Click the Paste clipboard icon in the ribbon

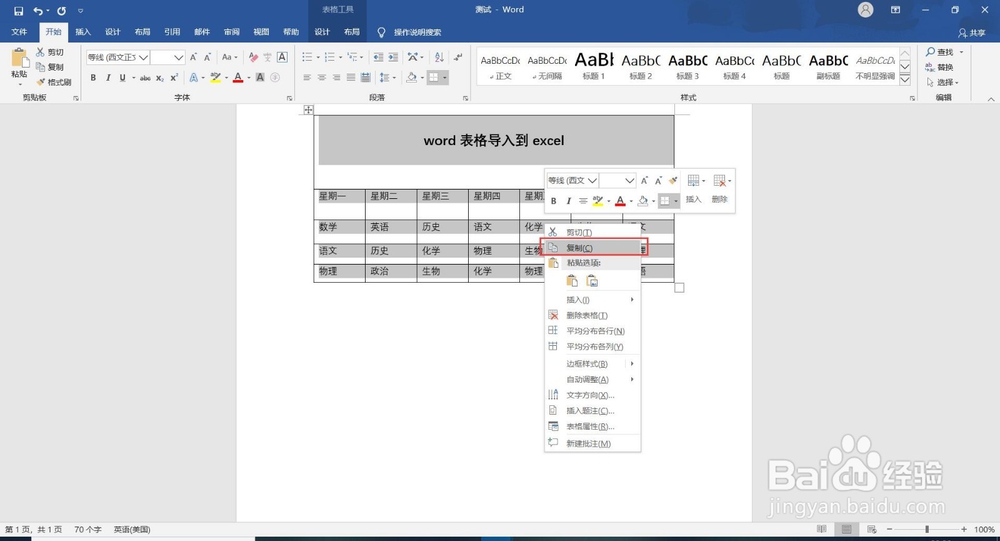click(20, 59)
